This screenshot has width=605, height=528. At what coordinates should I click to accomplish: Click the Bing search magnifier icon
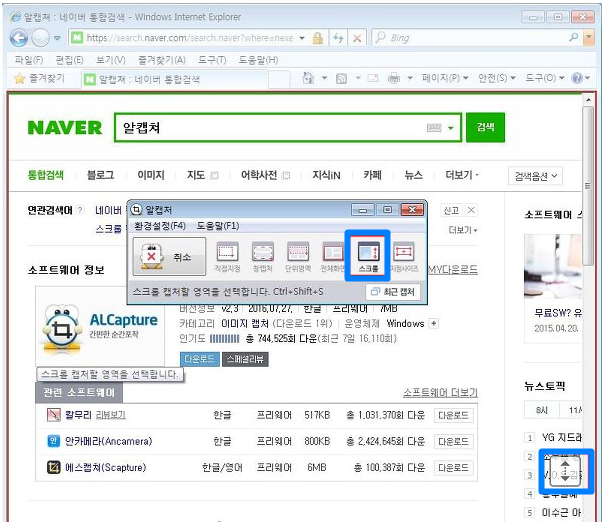click(x=574, y=37)
